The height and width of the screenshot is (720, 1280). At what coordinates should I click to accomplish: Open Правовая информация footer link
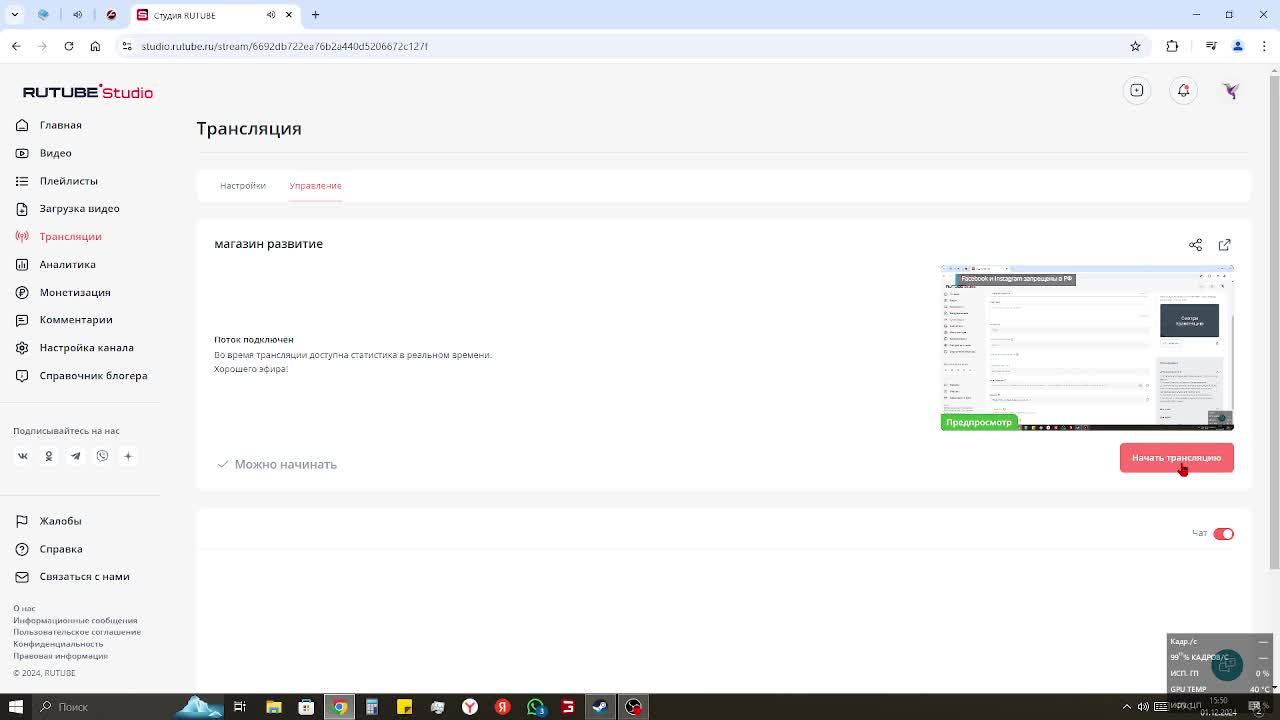tap(60, 656)
